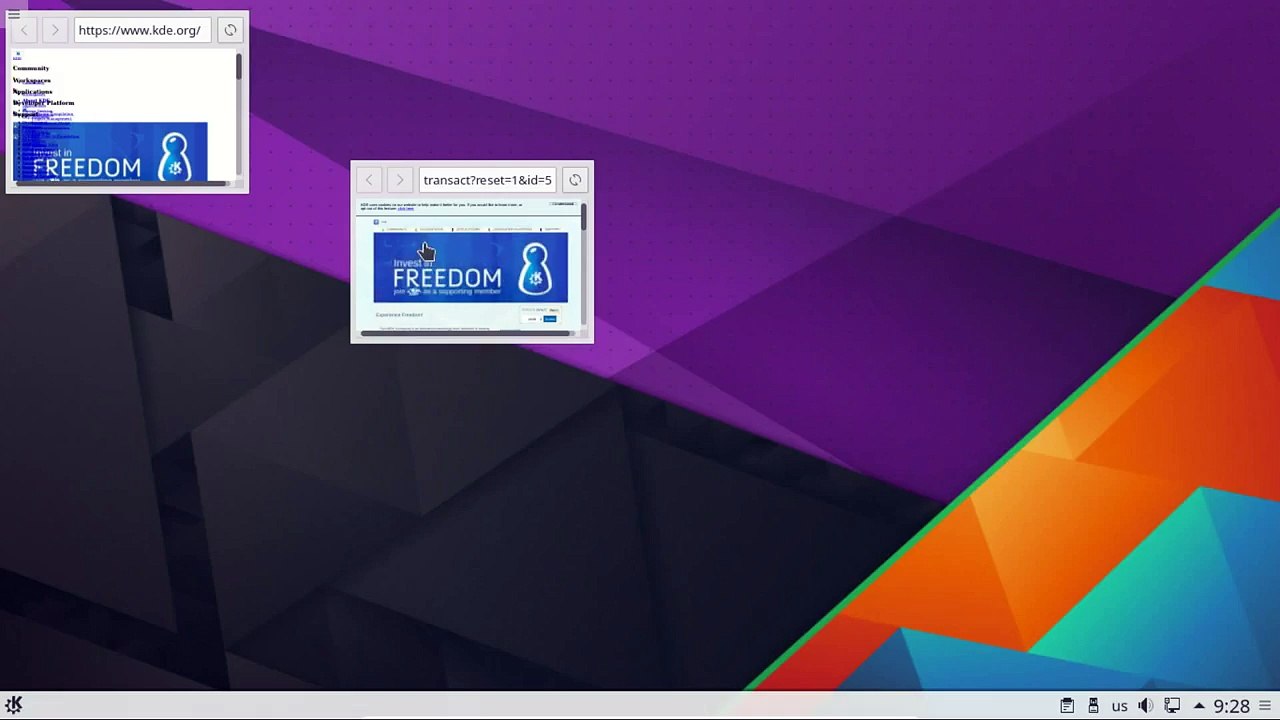Go forward in the kde.org browser widget

click(x=55, y=30)
